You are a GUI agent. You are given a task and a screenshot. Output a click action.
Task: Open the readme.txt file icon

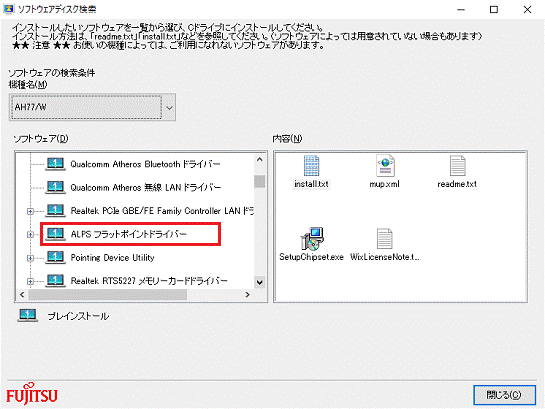pos(457,166)
